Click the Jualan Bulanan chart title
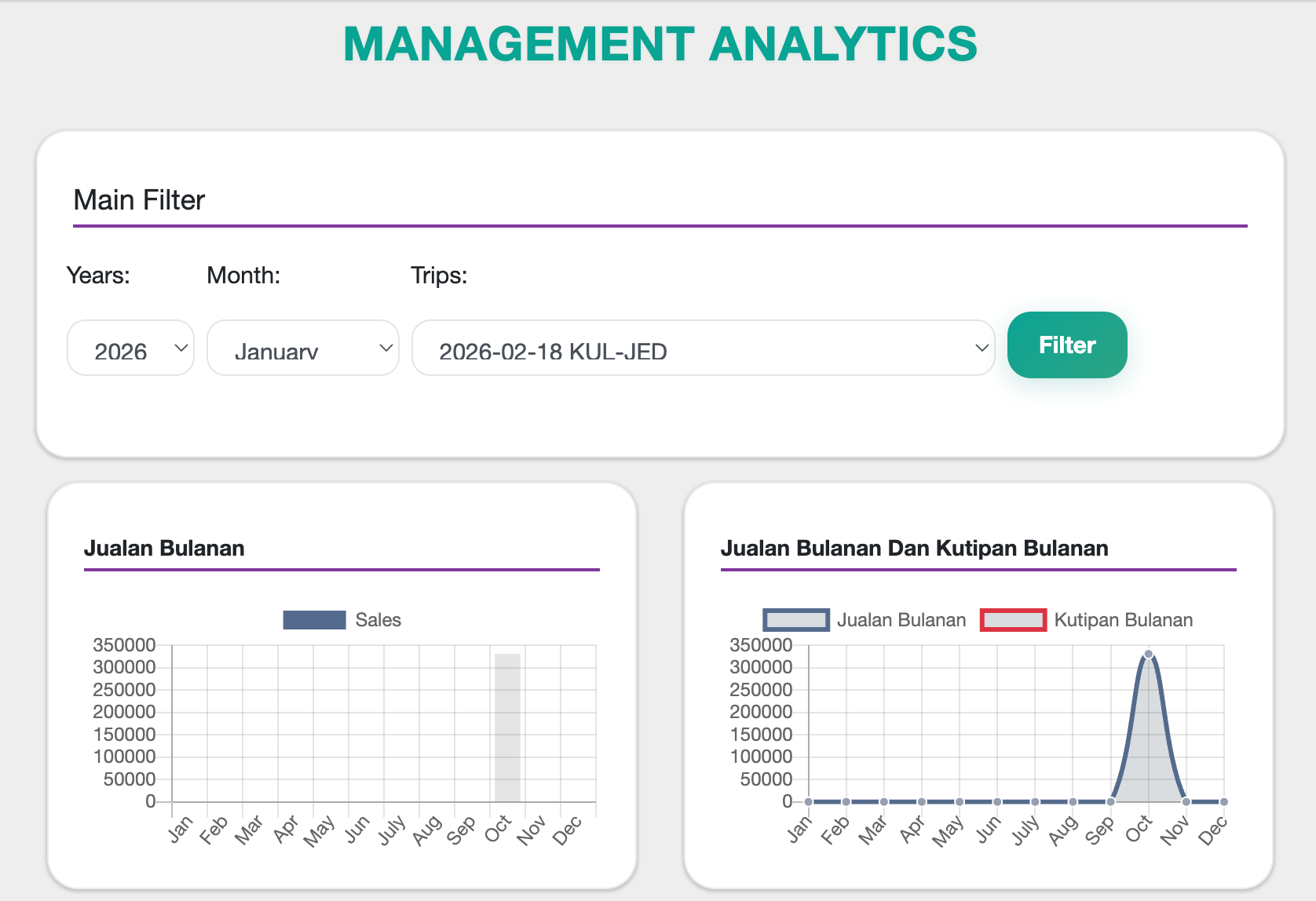Screen dimensions: 1316x901 tap(165, 549)
